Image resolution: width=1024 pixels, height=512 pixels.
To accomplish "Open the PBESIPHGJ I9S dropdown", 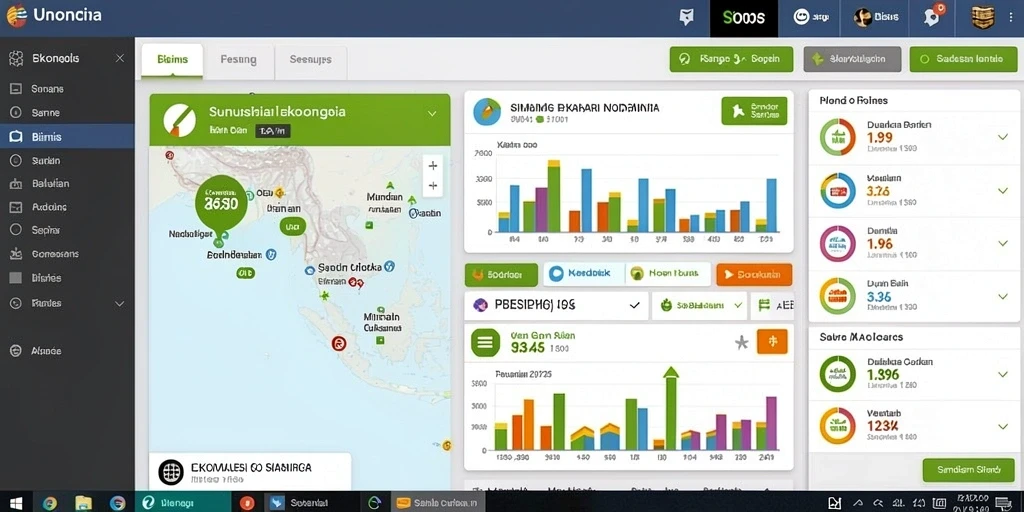I will click(556, 305).
